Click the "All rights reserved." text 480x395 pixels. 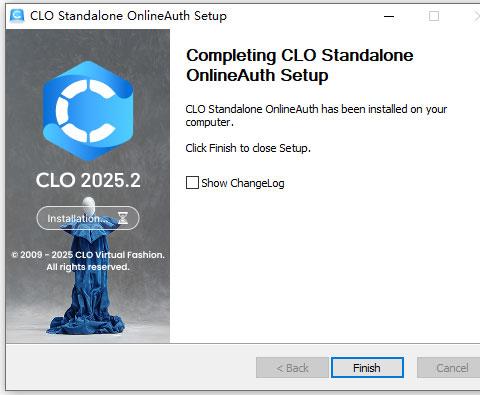(88, 267)
